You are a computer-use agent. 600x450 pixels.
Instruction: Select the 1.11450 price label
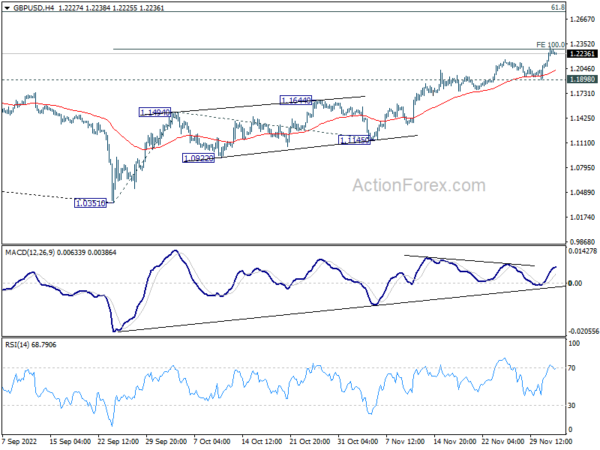(355, 140)
